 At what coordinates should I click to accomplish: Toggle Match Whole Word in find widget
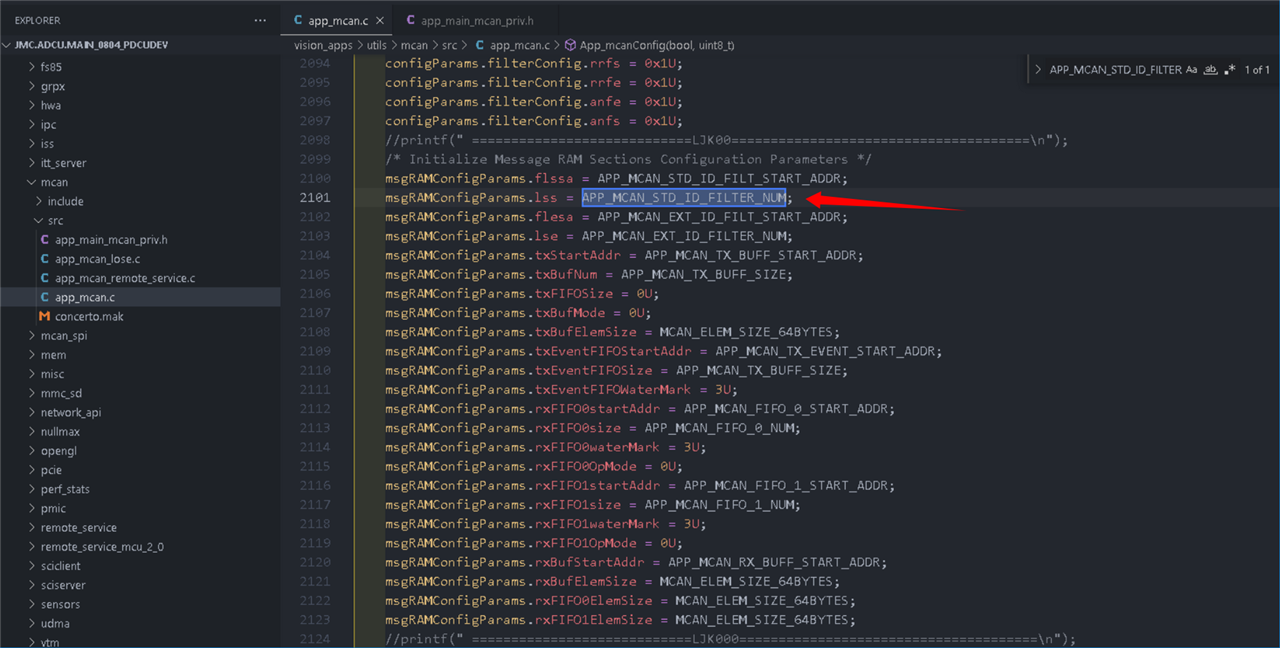click(x=1210, y=70)
